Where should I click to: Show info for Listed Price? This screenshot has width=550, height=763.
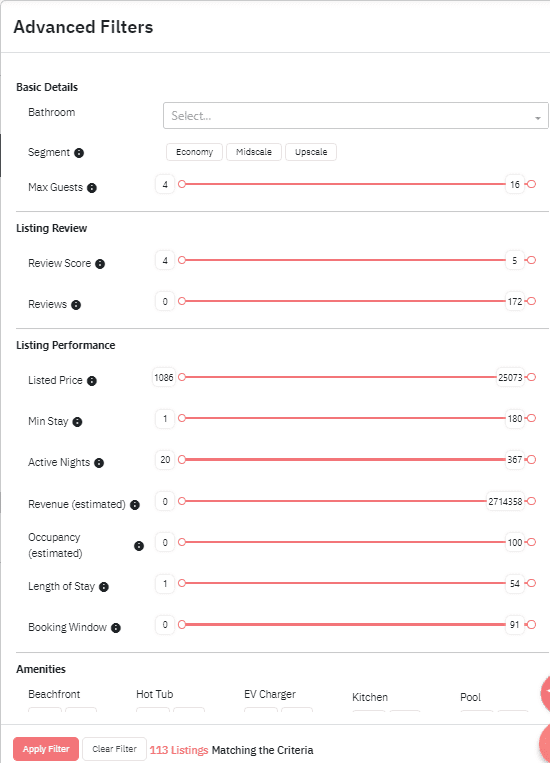click(x=92, y=381)
